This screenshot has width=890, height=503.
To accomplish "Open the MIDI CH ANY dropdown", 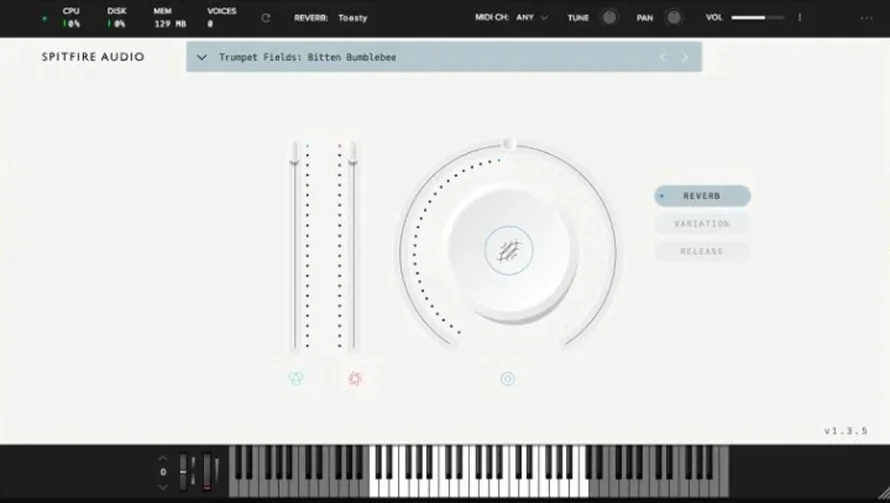I will 531,18.
